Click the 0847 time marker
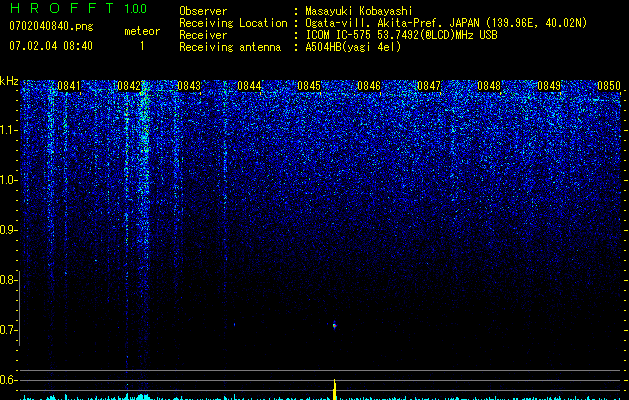629x400 pixels. [x=429, y=86]
